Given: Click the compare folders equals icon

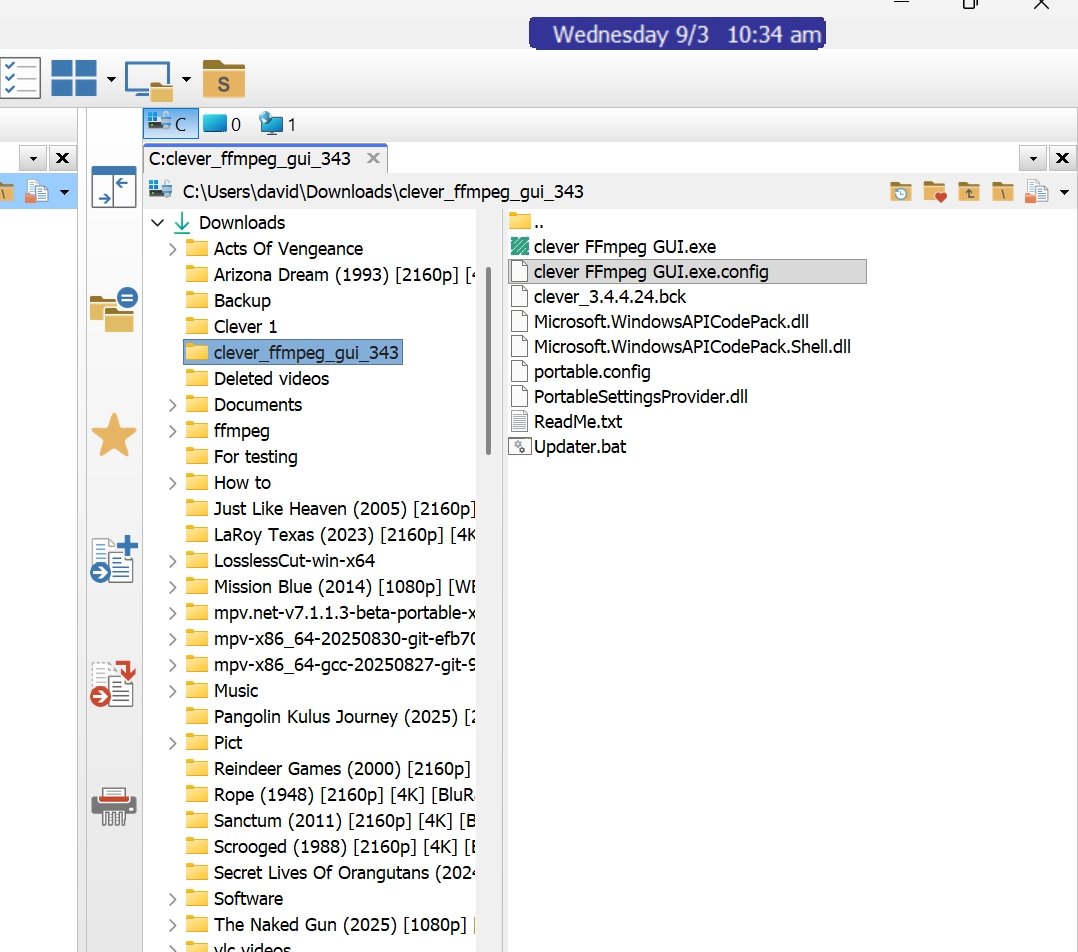Looking at the screenshot, I should point(113,309).
